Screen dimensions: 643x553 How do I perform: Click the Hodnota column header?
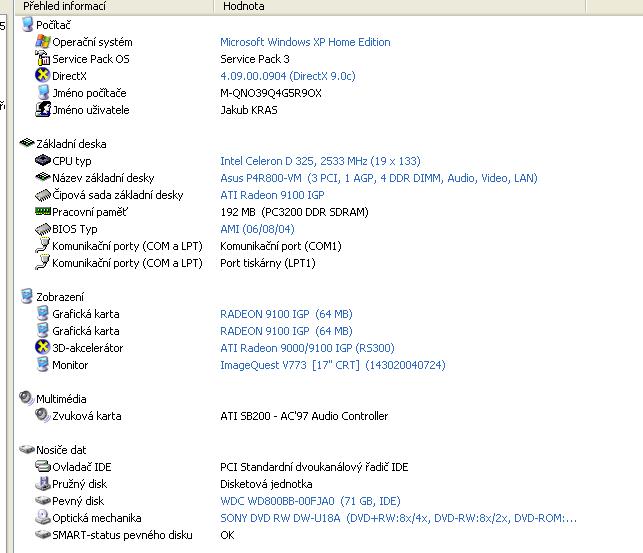(x=244, y=6)
